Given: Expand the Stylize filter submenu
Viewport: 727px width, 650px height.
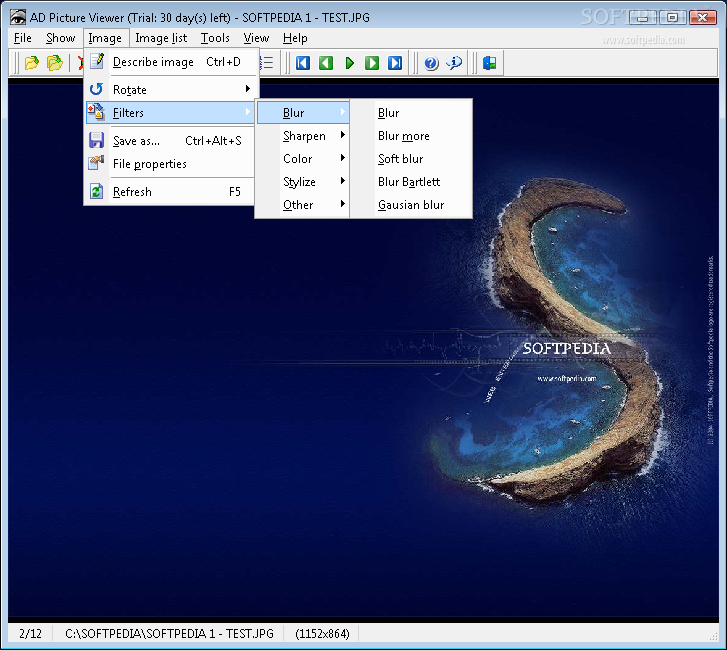Looking at the screenshot, I should coord(303,182).
